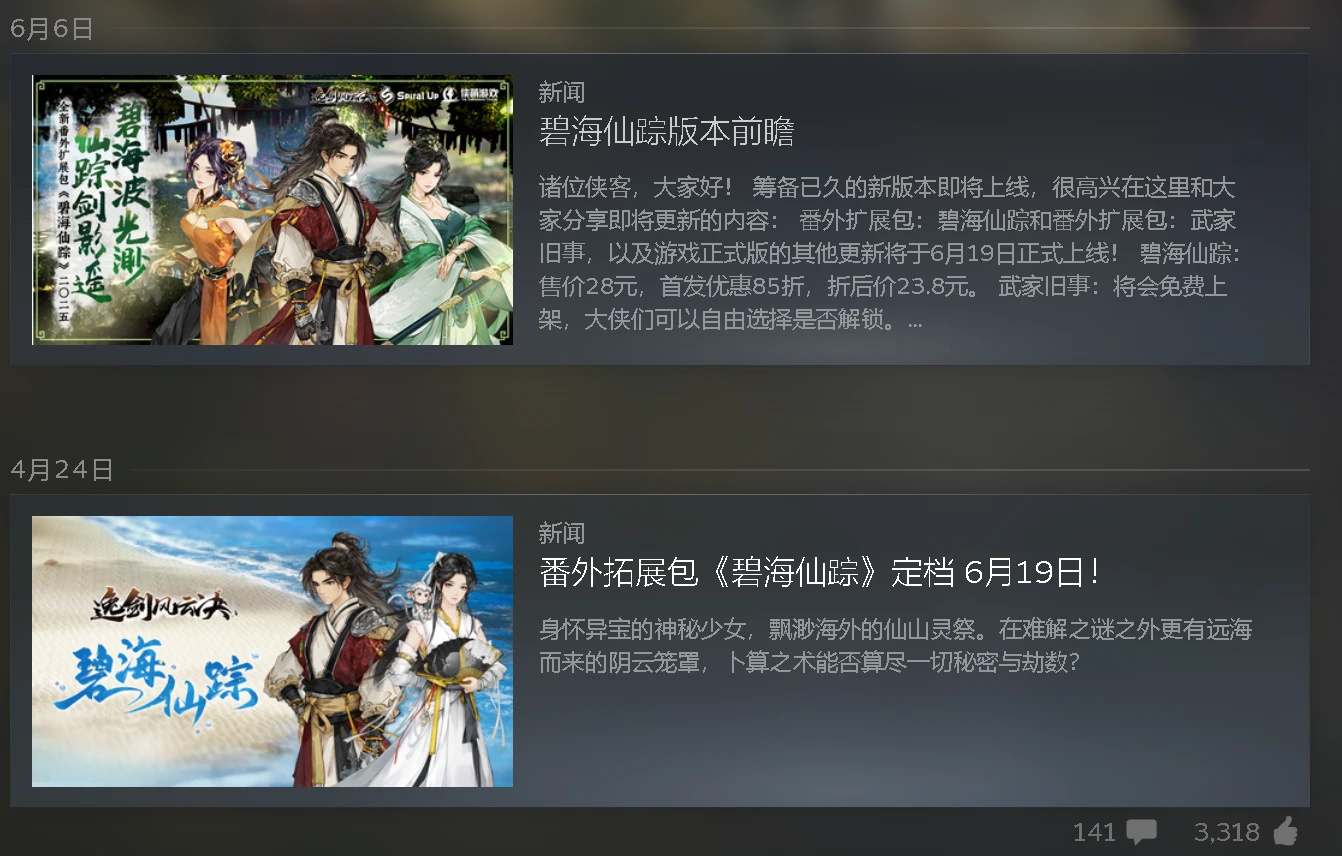Viewport: 1342px width, 856px height.
Task: Click the 诸位侠客 summary paragraph
Action: tap(888, 254)
